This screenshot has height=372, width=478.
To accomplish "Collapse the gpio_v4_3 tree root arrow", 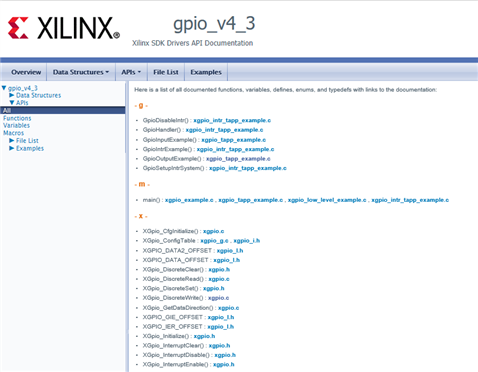I will tap(4, 88).
